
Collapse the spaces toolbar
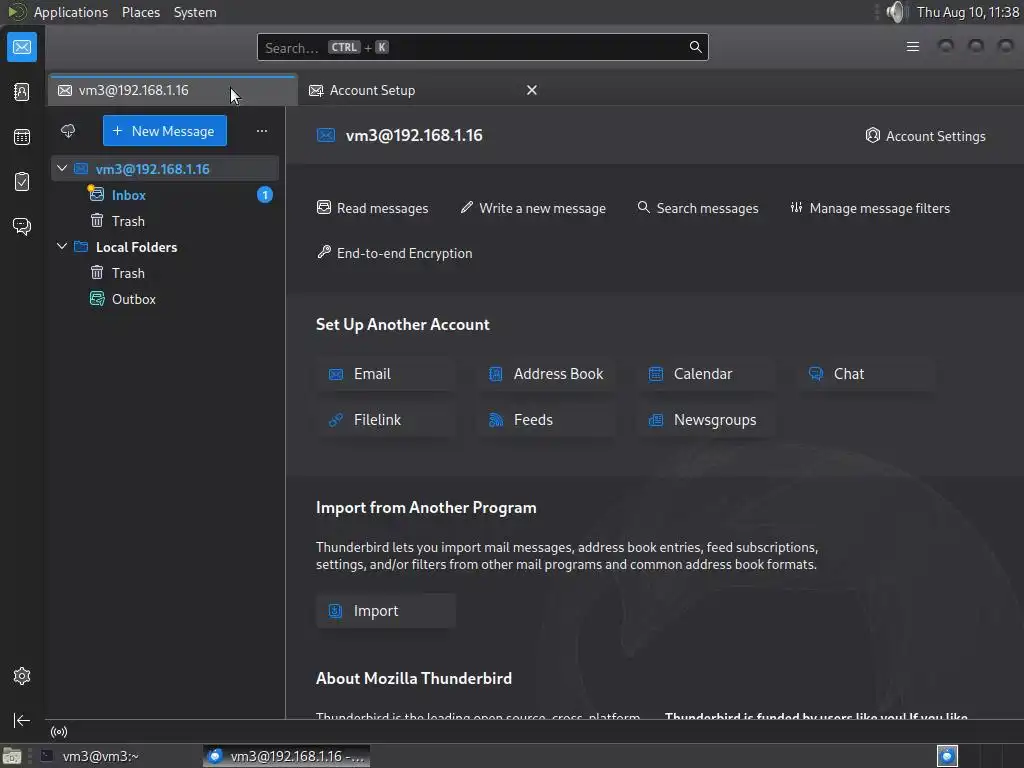point(22,720)
